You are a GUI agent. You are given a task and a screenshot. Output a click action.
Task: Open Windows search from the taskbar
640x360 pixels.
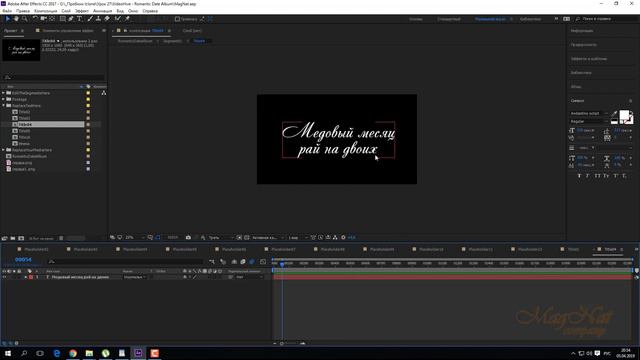[x=24, y=353]
